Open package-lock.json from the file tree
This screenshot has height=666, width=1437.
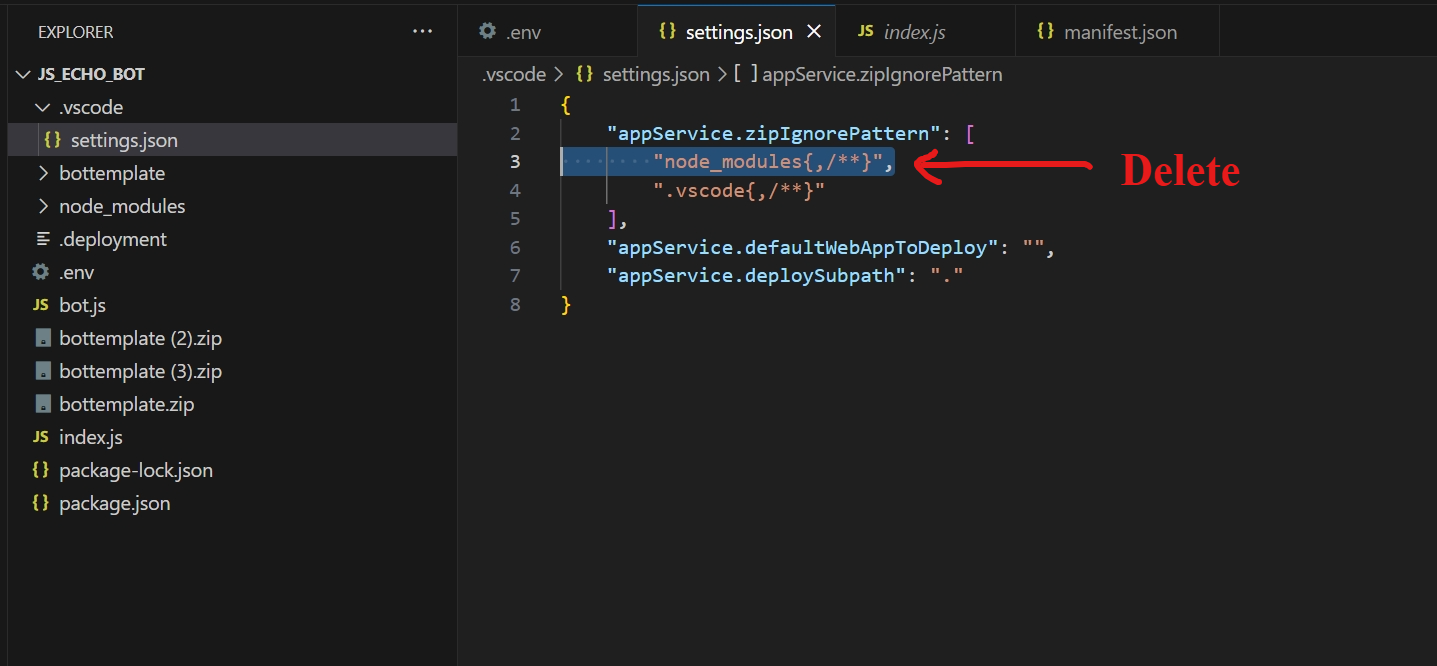(135, 470)
